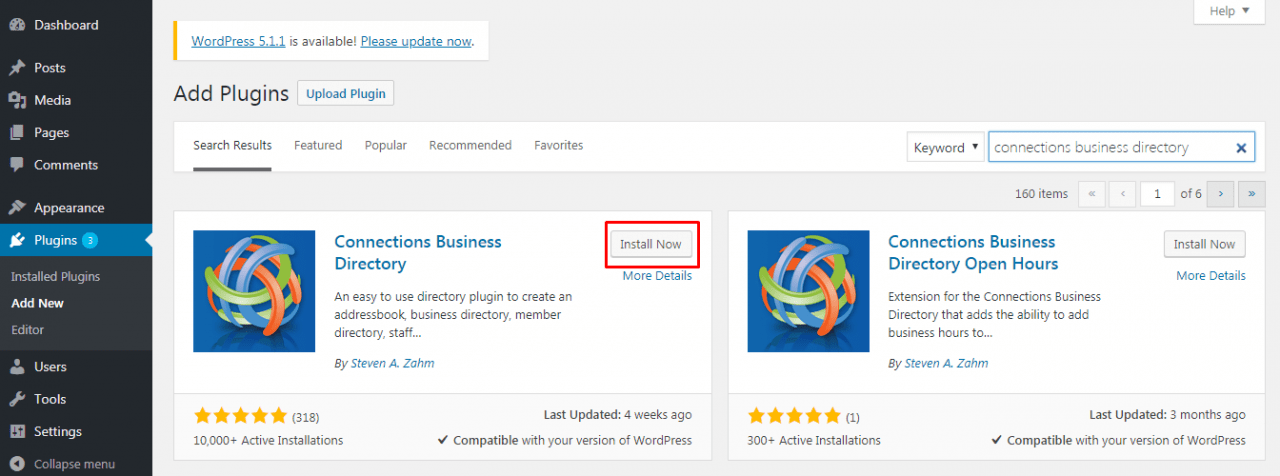Select Add New submenu item
Viewport: 1280px width, 476px height.
point(37,303)
